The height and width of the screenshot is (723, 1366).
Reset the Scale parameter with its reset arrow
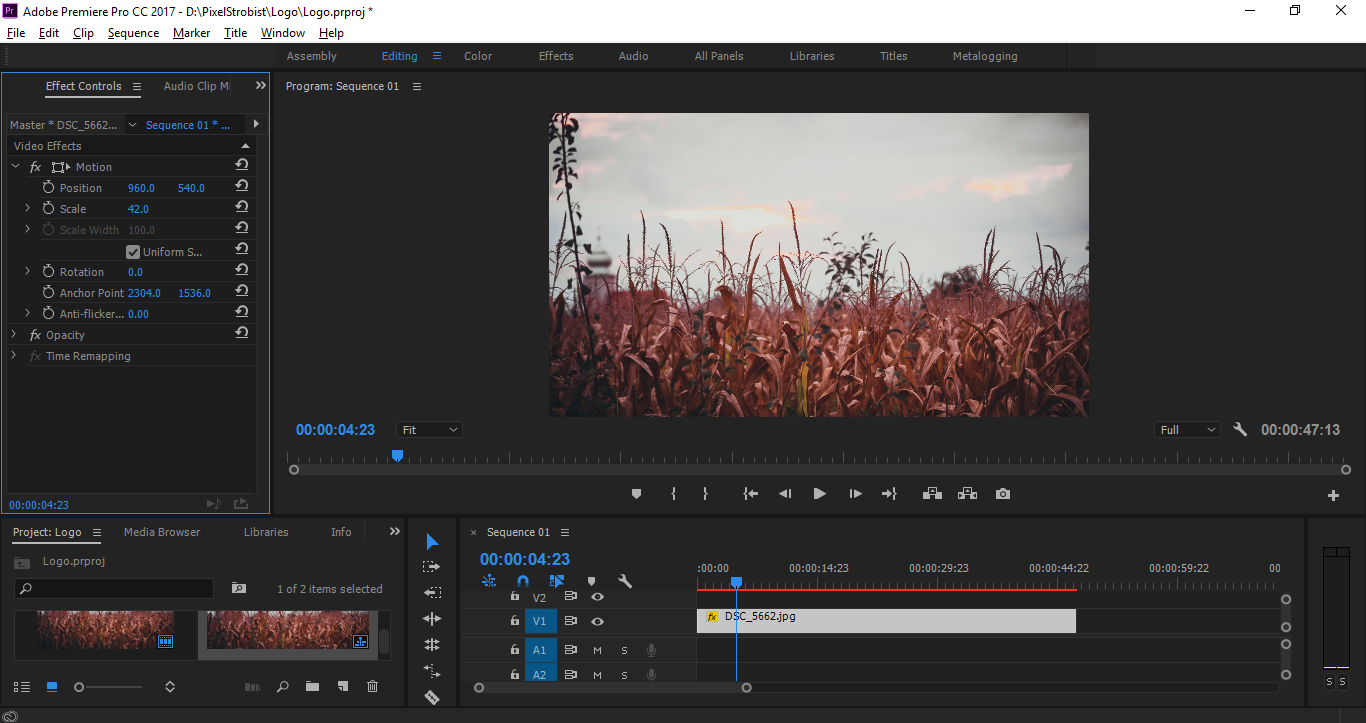click(x=241, y=208)
